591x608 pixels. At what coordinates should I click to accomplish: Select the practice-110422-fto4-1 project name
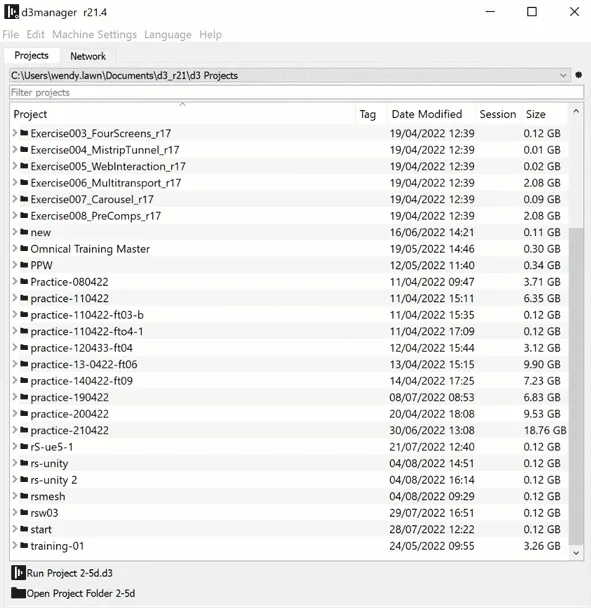87,332
